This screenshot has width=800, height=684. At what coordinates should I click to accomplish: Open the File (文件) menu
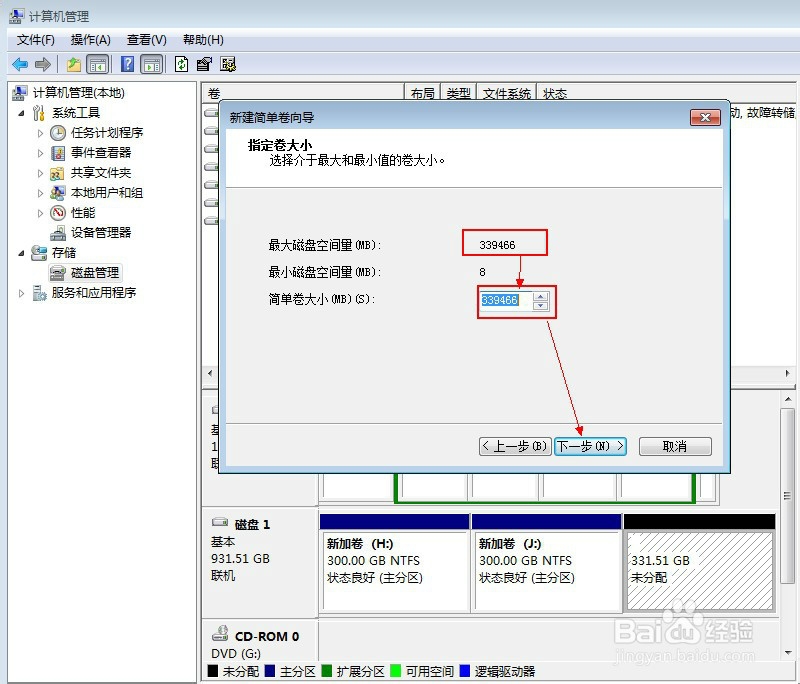tap(36, 40)
